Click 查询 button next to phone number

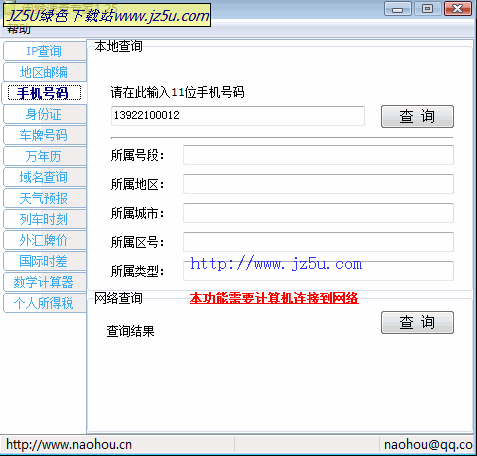point(417,116)
